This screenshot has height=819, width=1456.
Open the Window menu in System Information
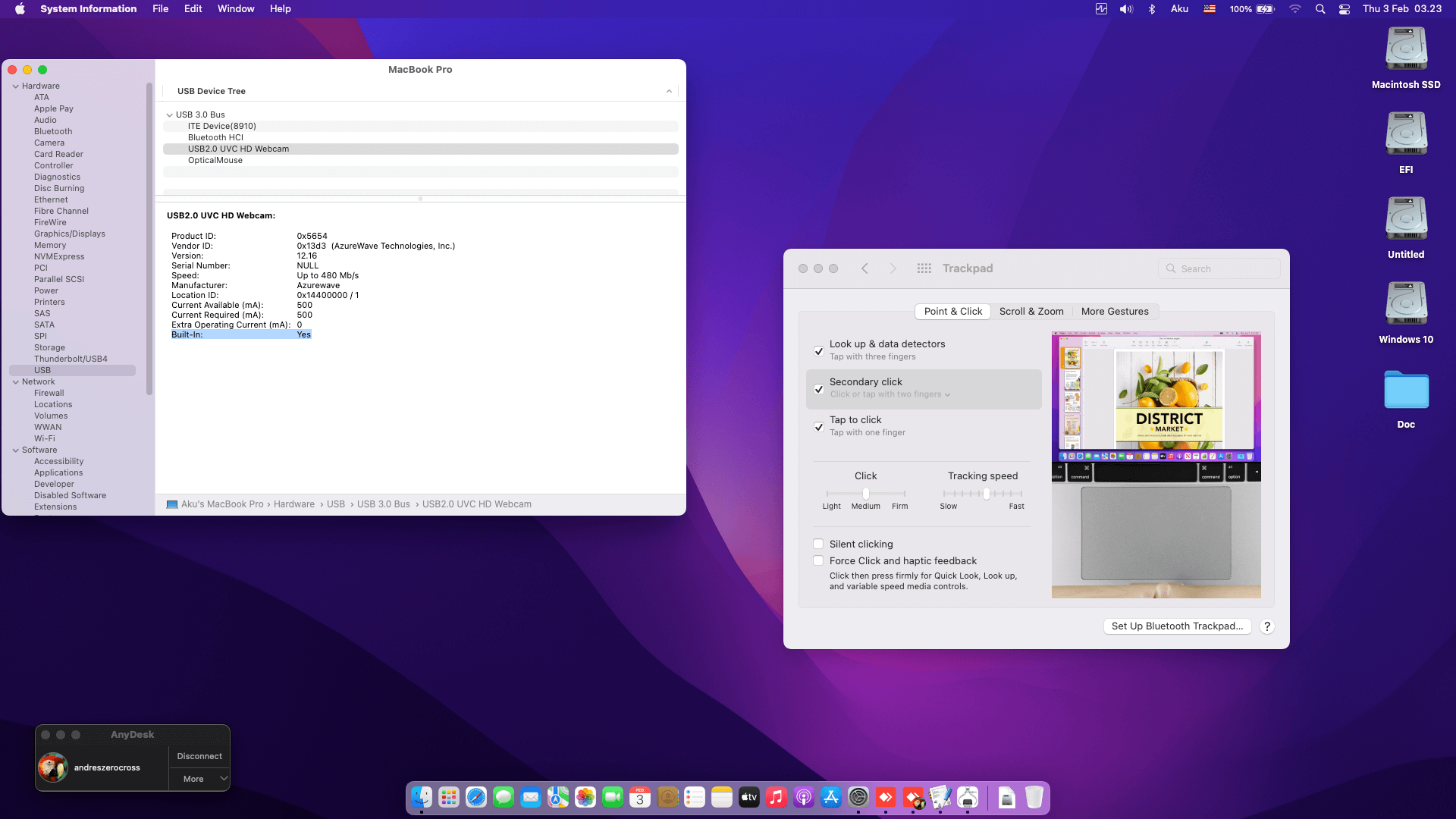click(235, 8)
